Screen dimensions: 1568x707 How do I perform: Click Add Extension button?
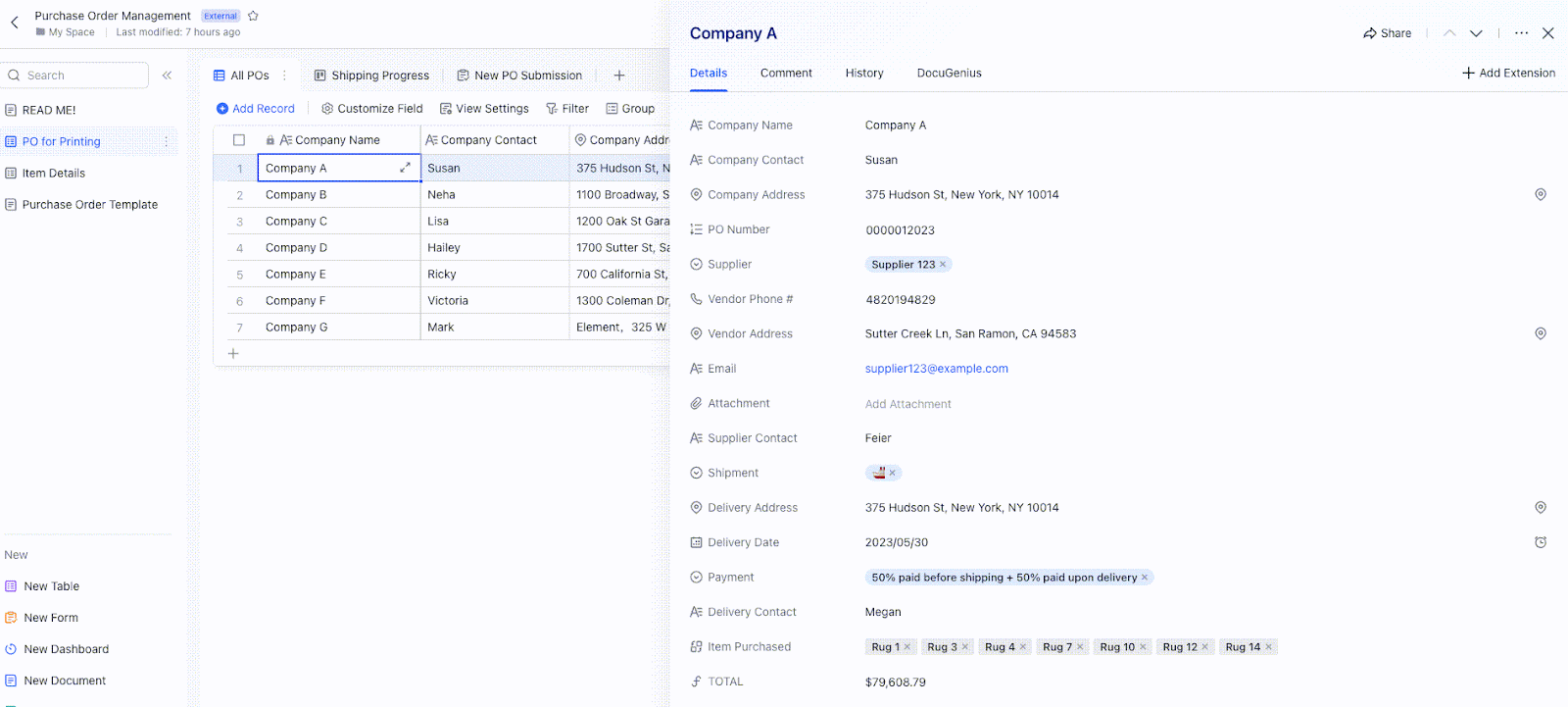[1508, 74]
